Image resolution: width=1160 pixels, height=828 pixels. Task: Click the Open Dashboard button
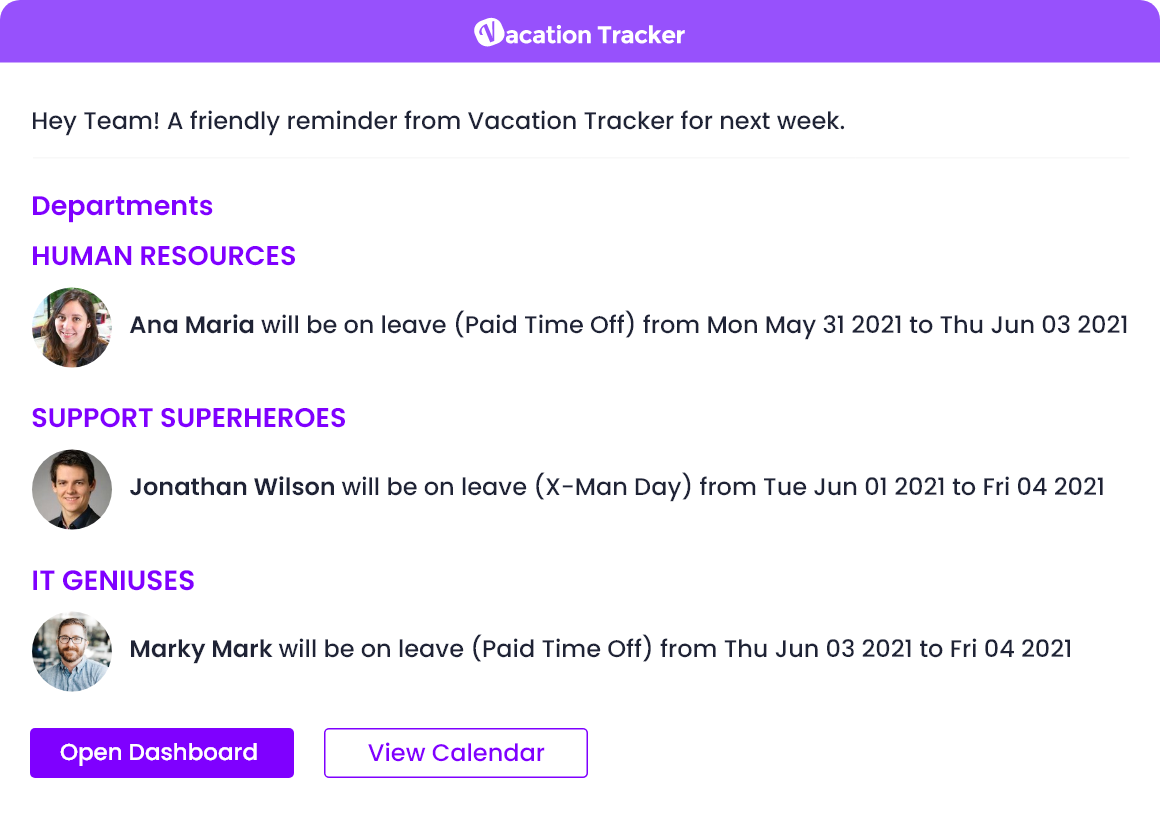[x=162, y=753]
